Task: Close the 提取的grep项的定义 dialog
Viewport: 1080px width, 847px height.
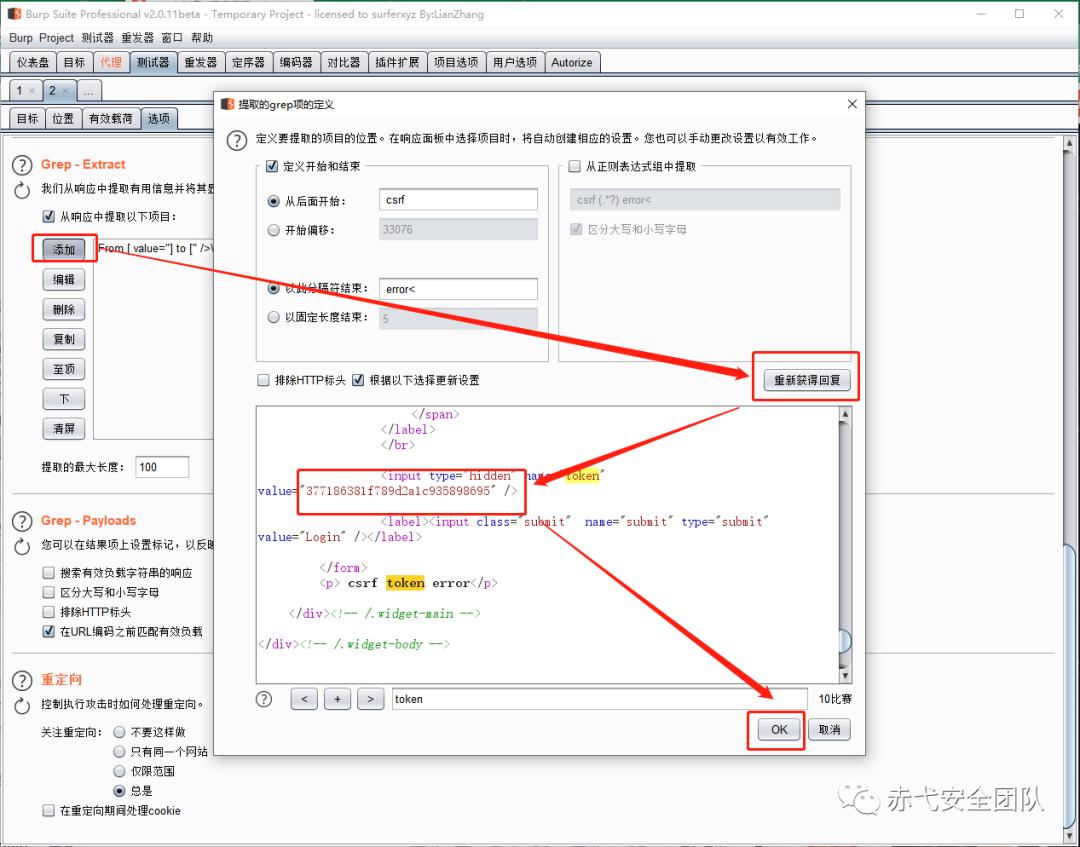Action: tap(852, 104)
